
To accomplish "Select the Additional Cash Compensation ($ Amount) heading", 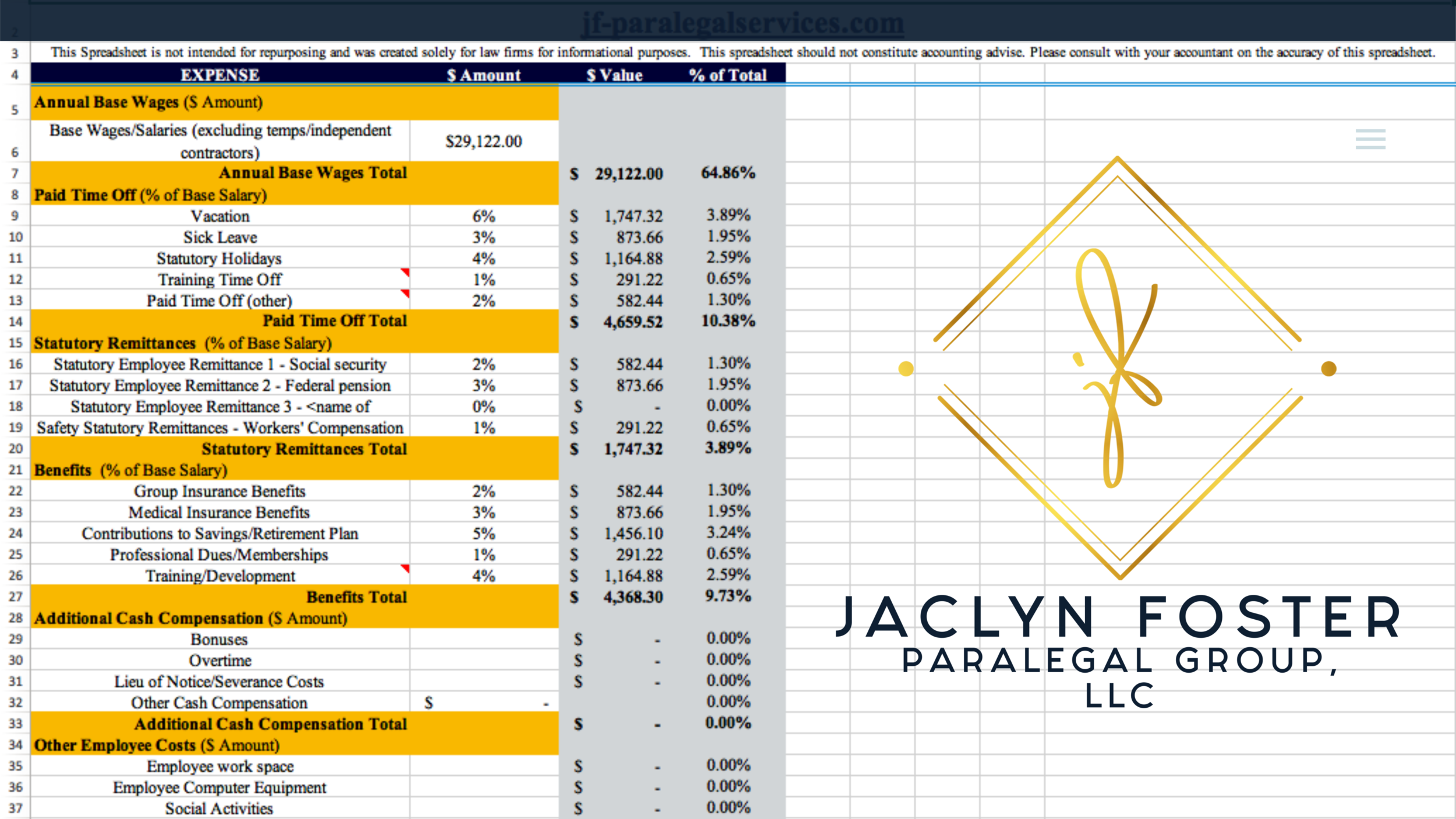I will (x=190, y=618).
